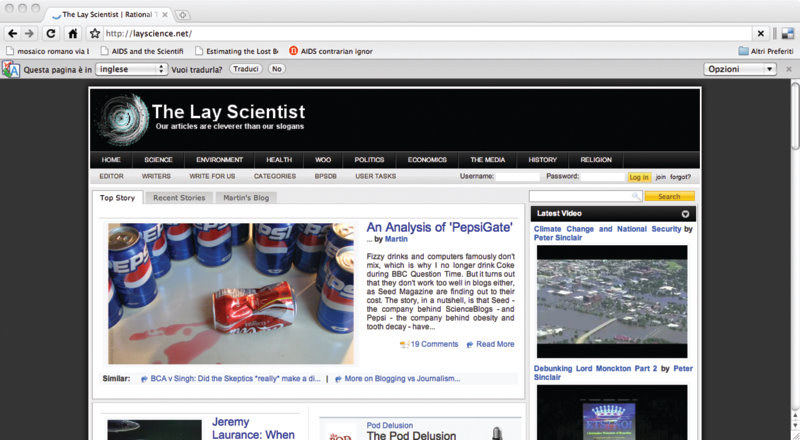Screen dimensions: 800x440
Task: Open the ECONOMICS navigation item
Action: click(427, 160)
